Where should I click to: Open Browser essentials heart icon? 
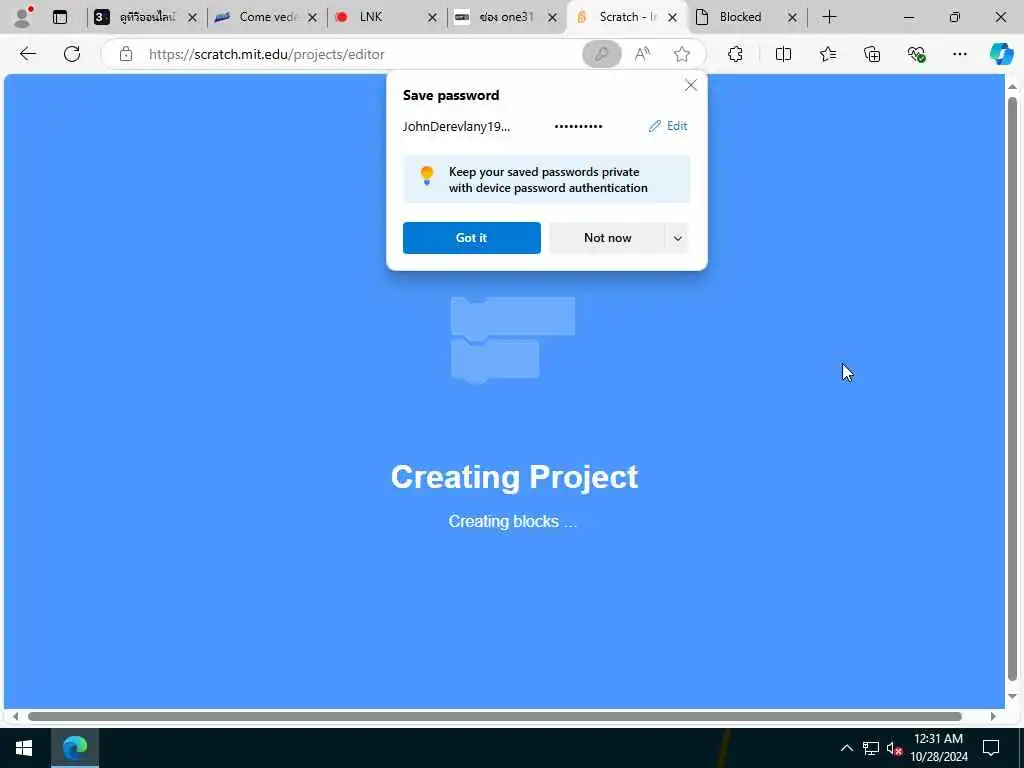coord(916,54)
